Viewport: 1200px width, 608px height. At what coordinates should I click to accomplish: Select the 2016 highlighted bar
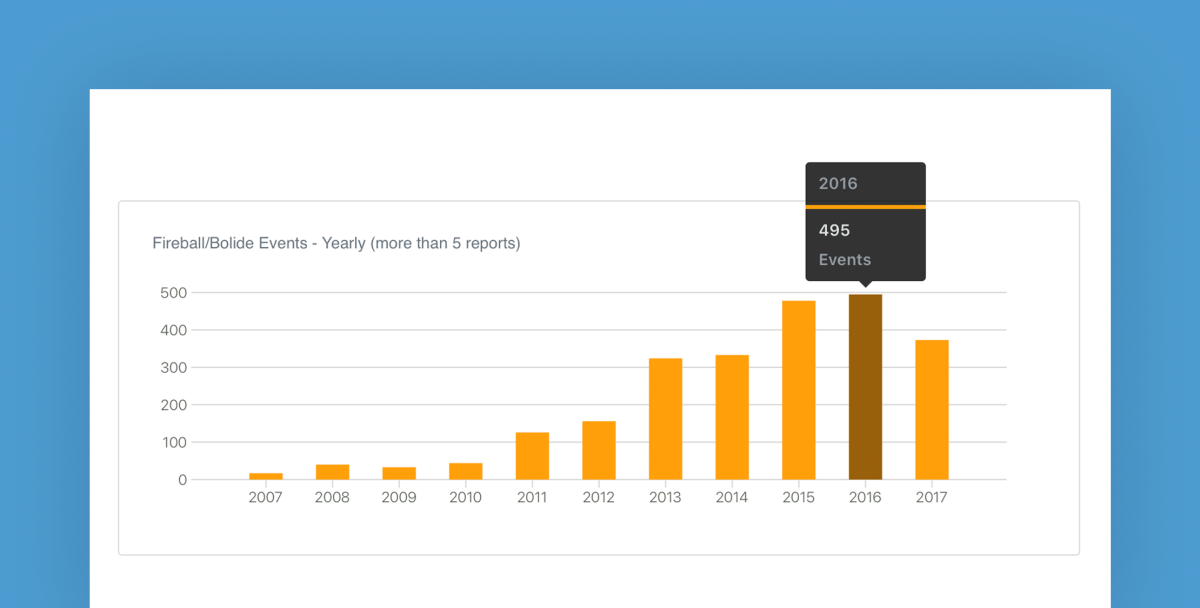865,390
